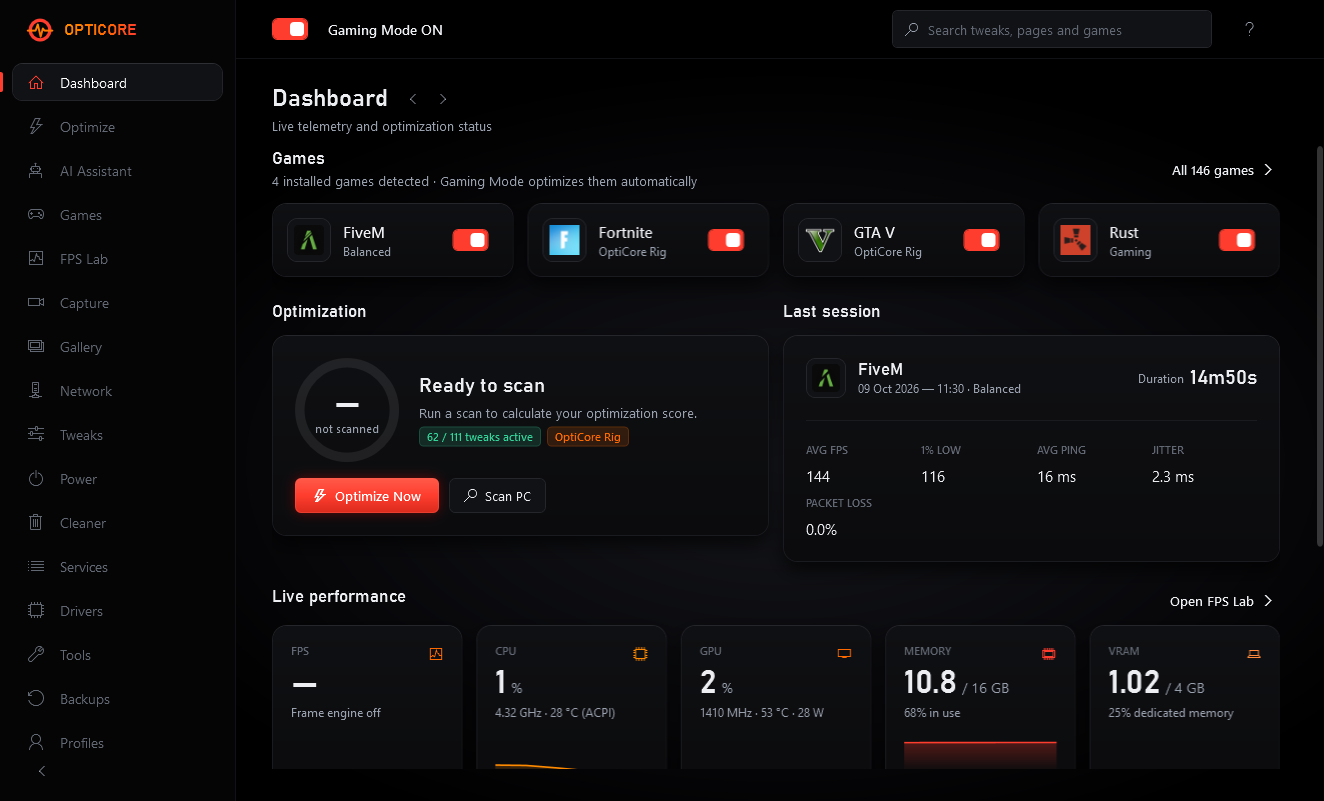Click the 1% LOW value 116
The width and height of the screenshot is (1324, 801).
tap(933, 477)
